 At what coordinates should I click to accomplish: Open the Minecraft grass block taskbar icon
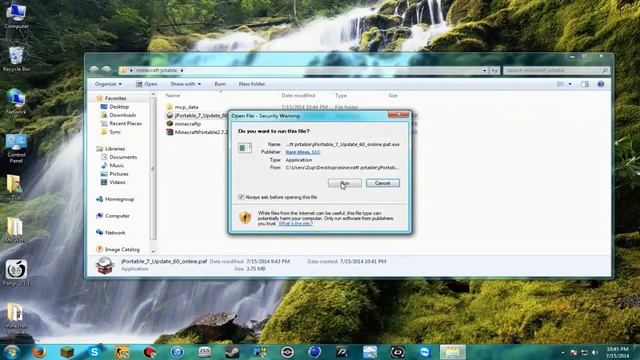[x=67, y=352]
